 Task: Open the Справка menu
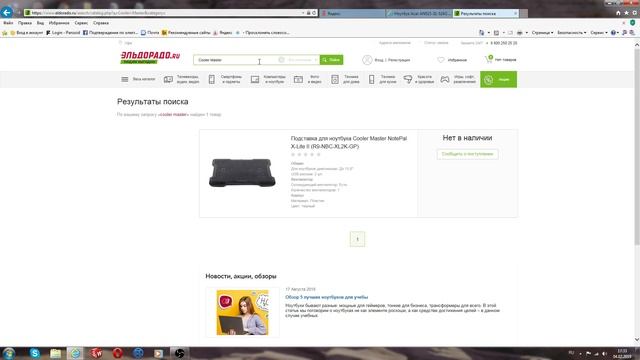100,23
